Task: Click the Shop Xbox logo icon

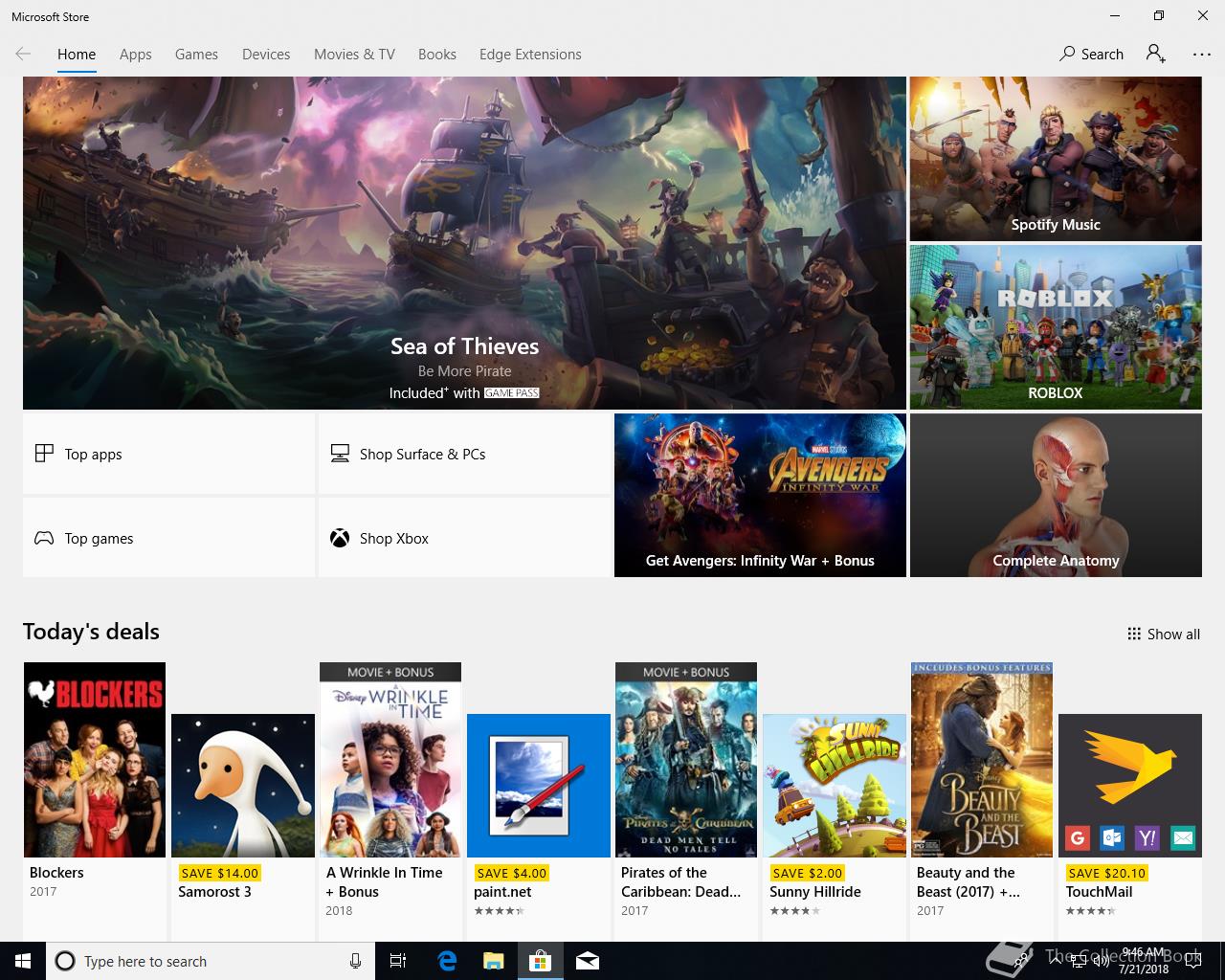Action: (x=340, y=538)
